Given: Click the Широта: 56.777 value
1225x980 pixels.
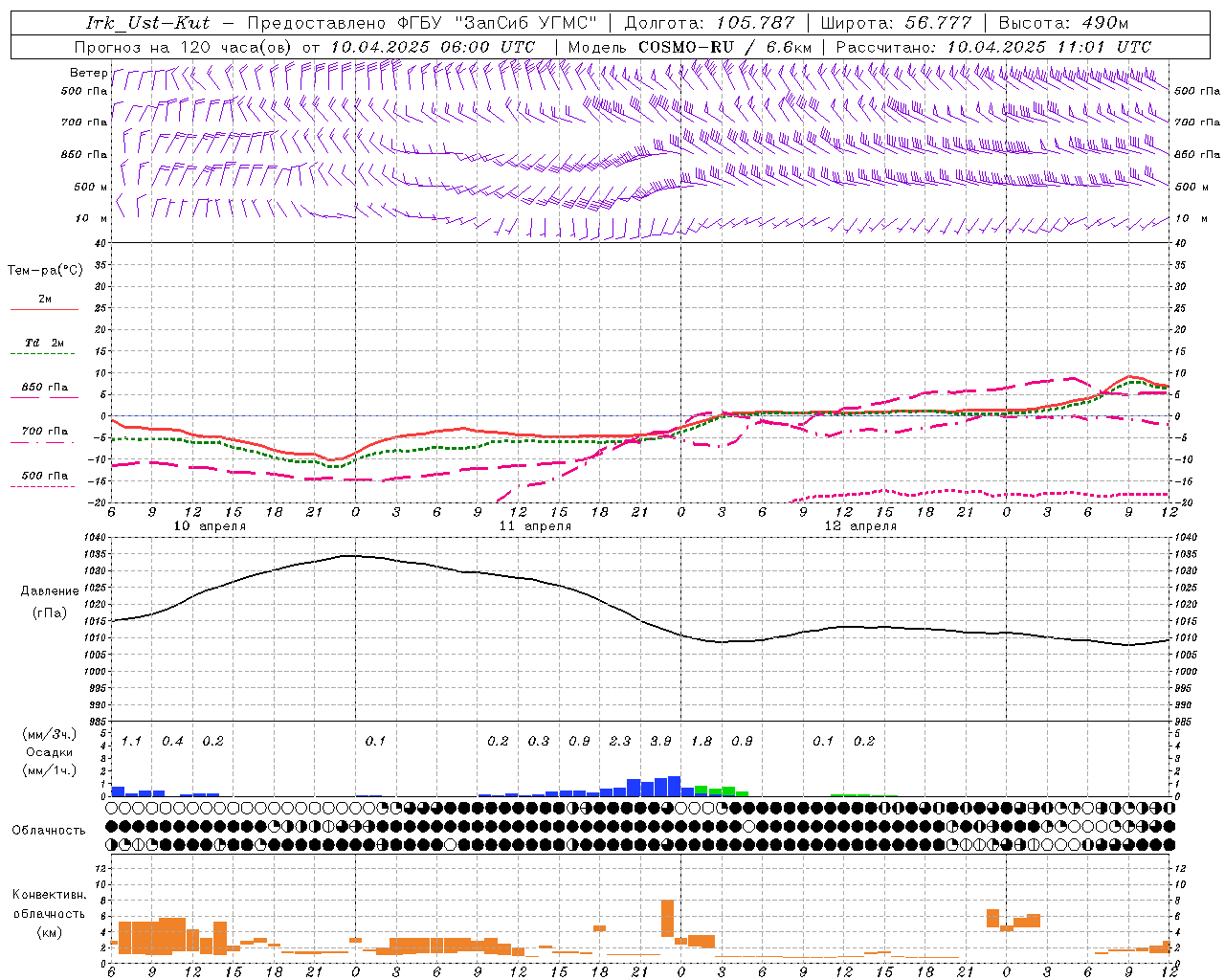Looking at the screenshot, I should pyautogui.click(x=896, y=23).
